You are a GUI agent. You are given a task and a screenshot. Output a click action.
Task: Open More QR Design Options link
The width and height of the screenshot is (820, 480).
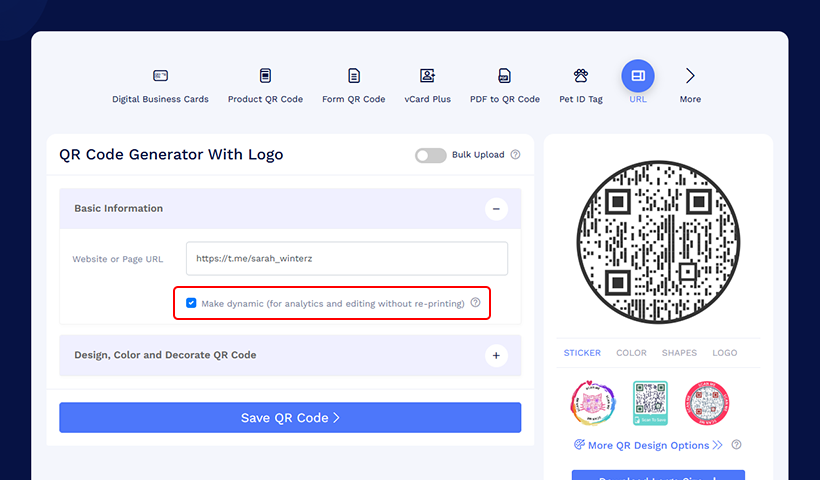point(648,445)
